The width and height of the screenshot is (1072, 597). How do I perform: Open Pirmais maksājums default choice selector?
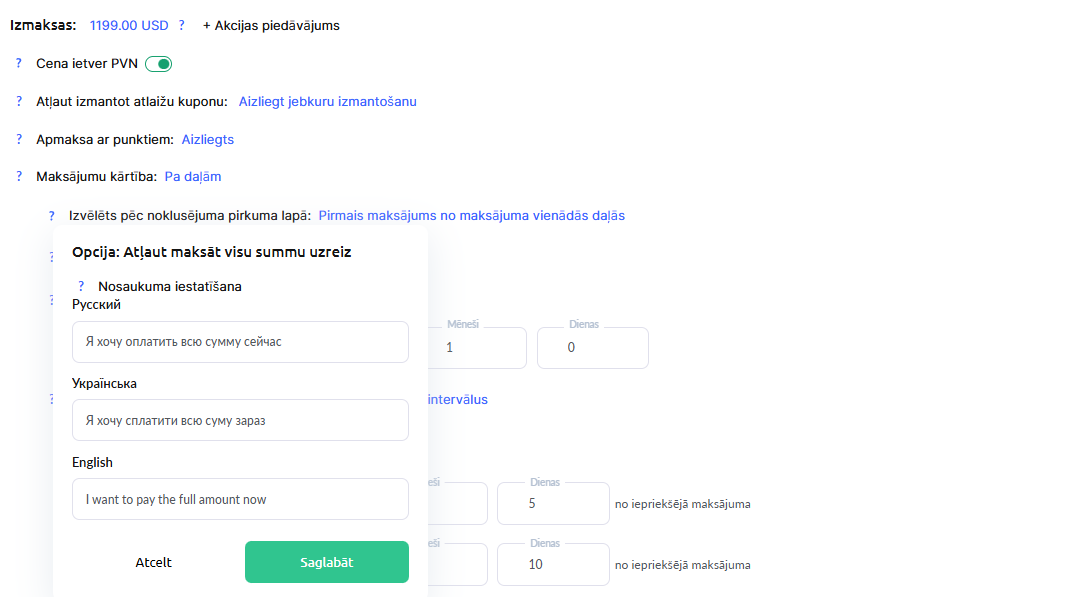click(471, 215)
